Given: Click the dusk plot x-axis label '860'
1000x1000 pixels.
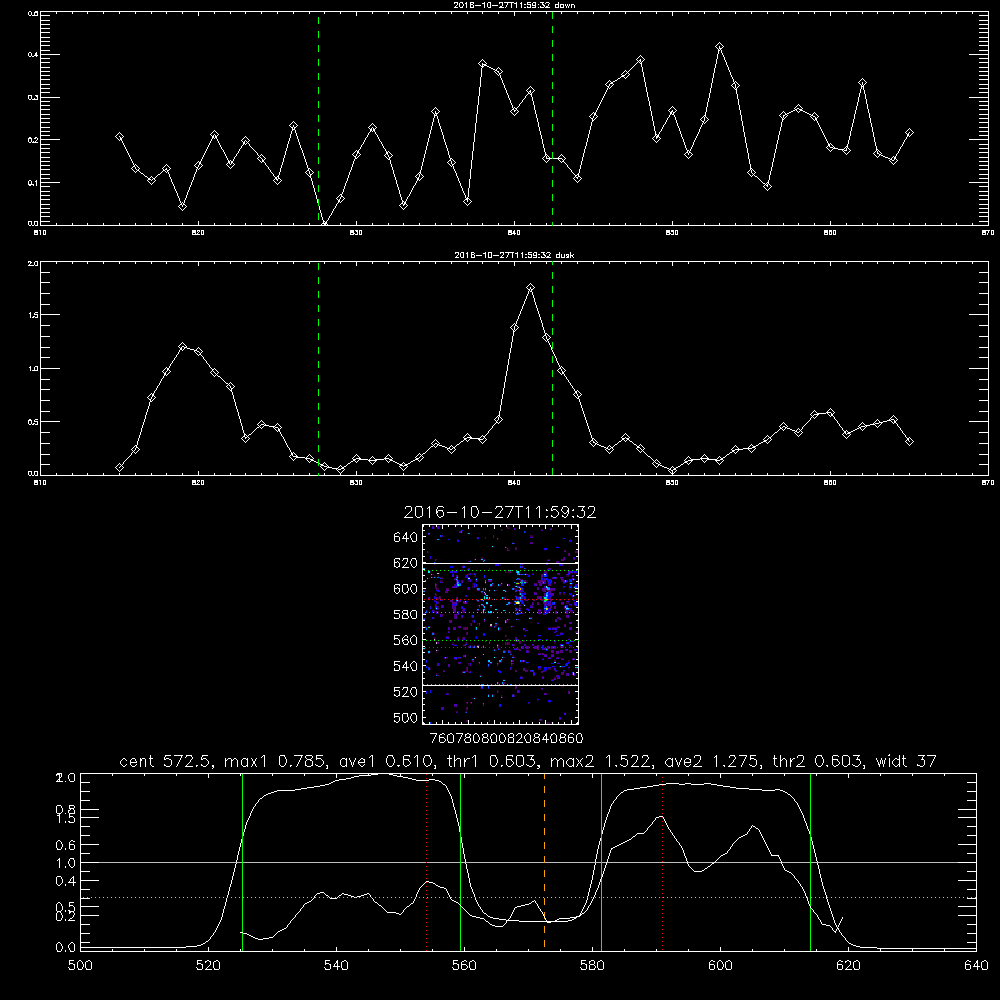Looking at the screenshot, I should (830, 483).
